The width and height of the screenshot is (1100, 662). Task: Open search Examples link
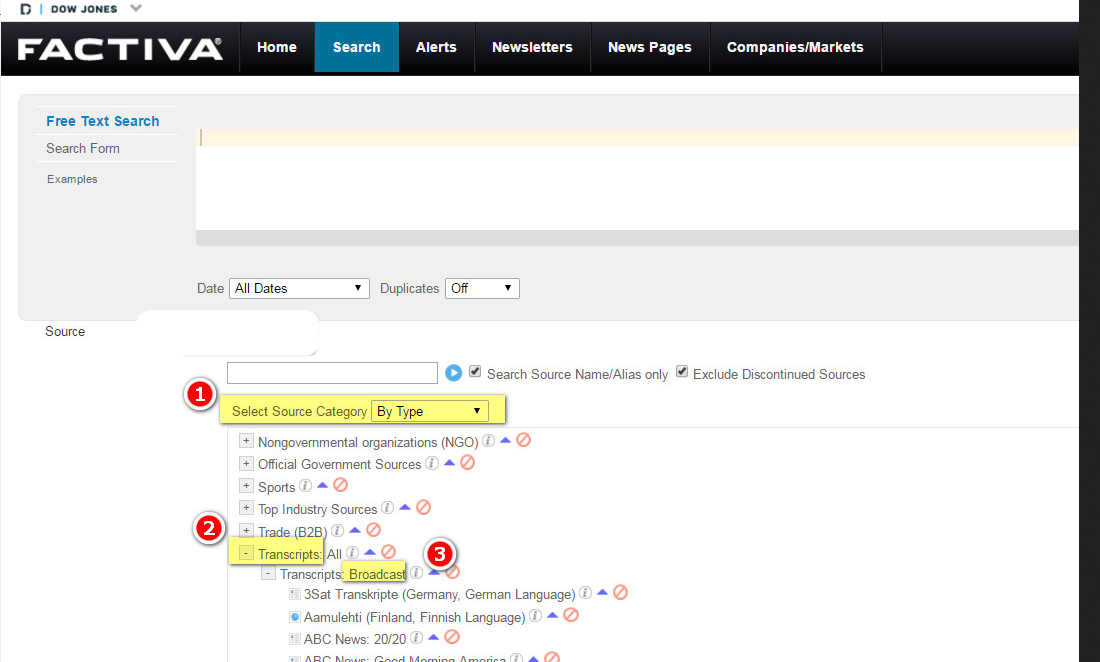pos(72,180)
